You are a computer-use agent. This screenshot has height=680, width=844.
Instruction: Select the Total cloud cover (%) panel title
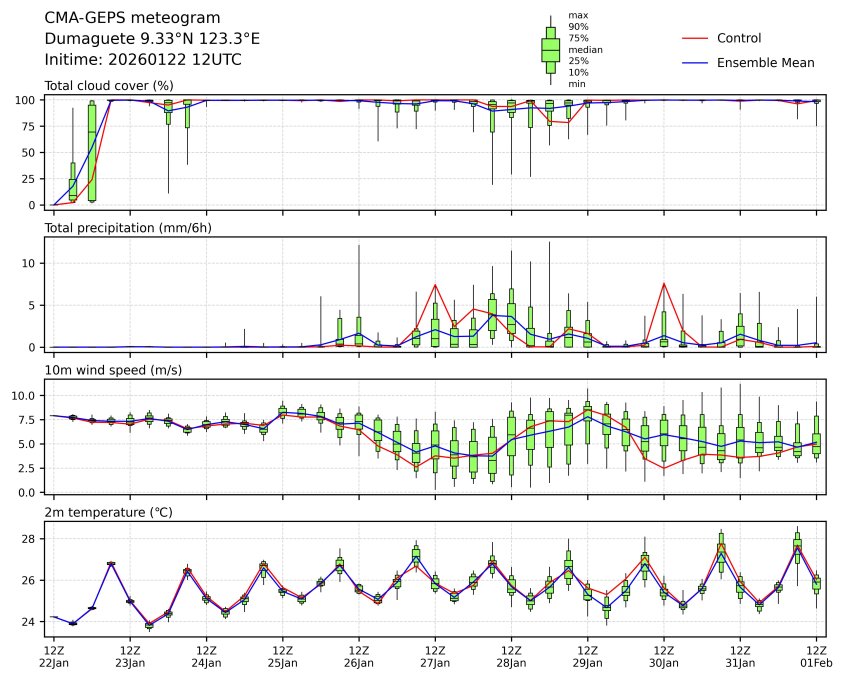(x=109, y=85)
